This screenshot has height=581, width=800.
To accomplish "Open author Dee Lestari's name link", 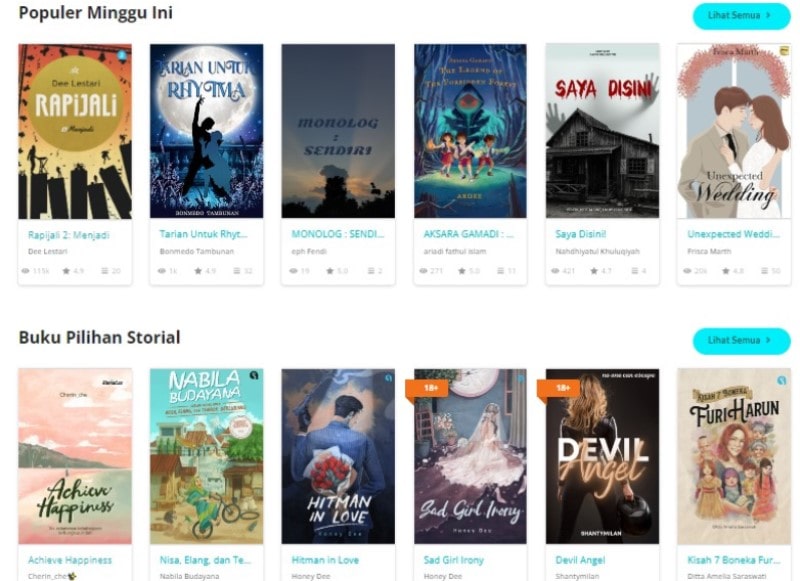I will [47, 251].
